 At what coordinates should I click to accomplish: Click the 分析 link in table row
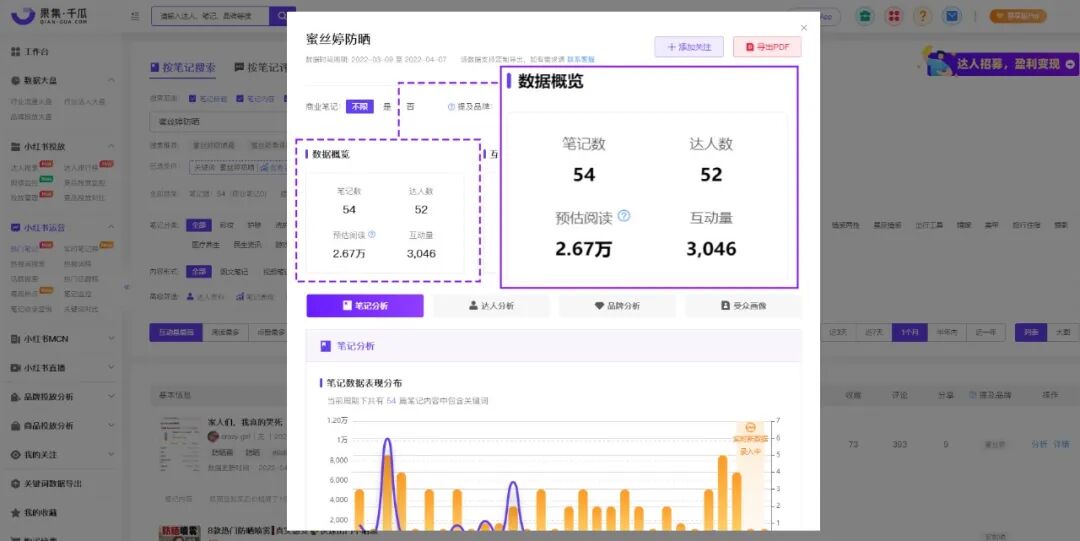(x=1039, y=445)
